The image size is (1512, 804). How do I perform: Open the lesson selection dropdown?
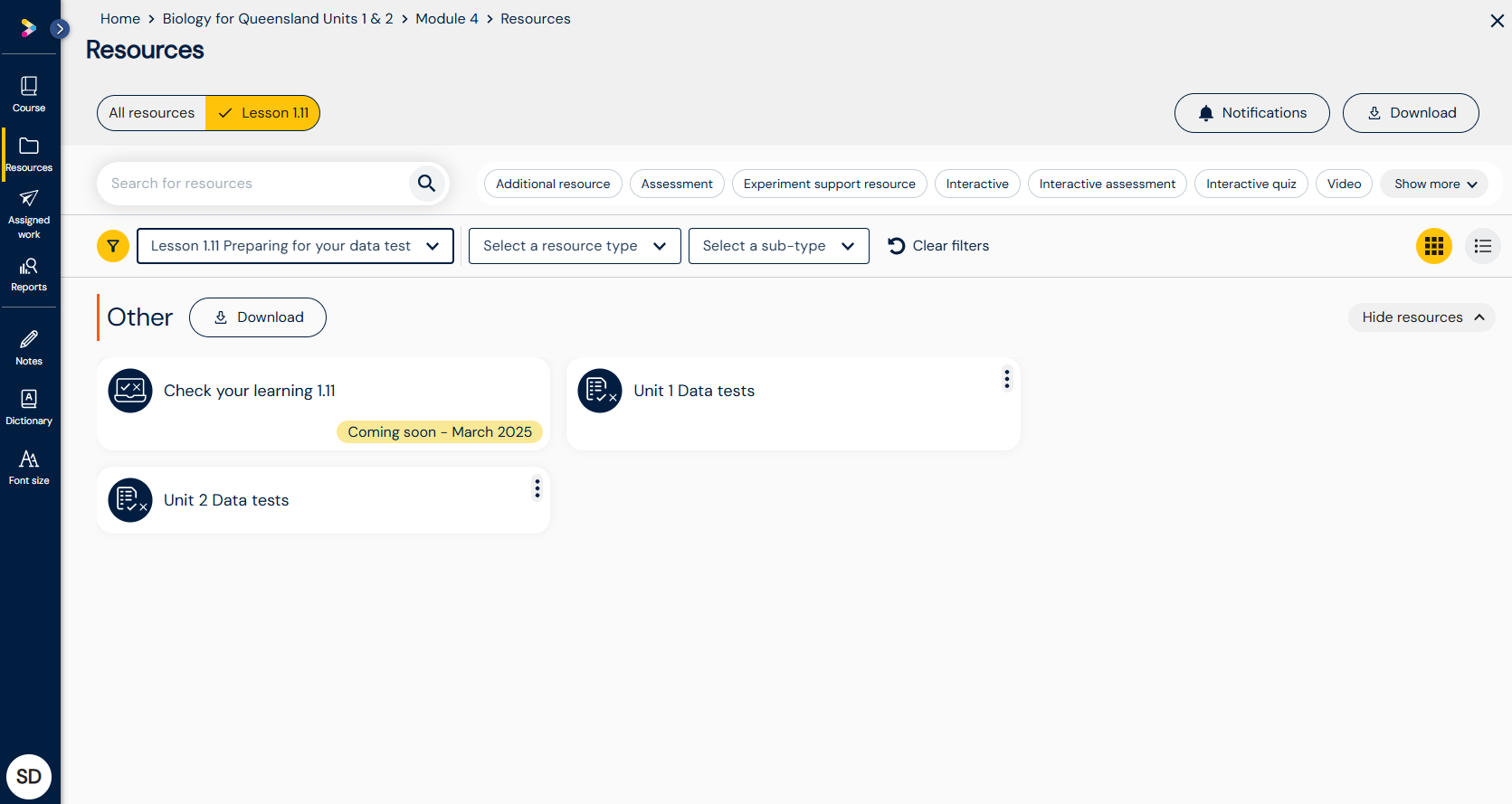pos(295,246)
